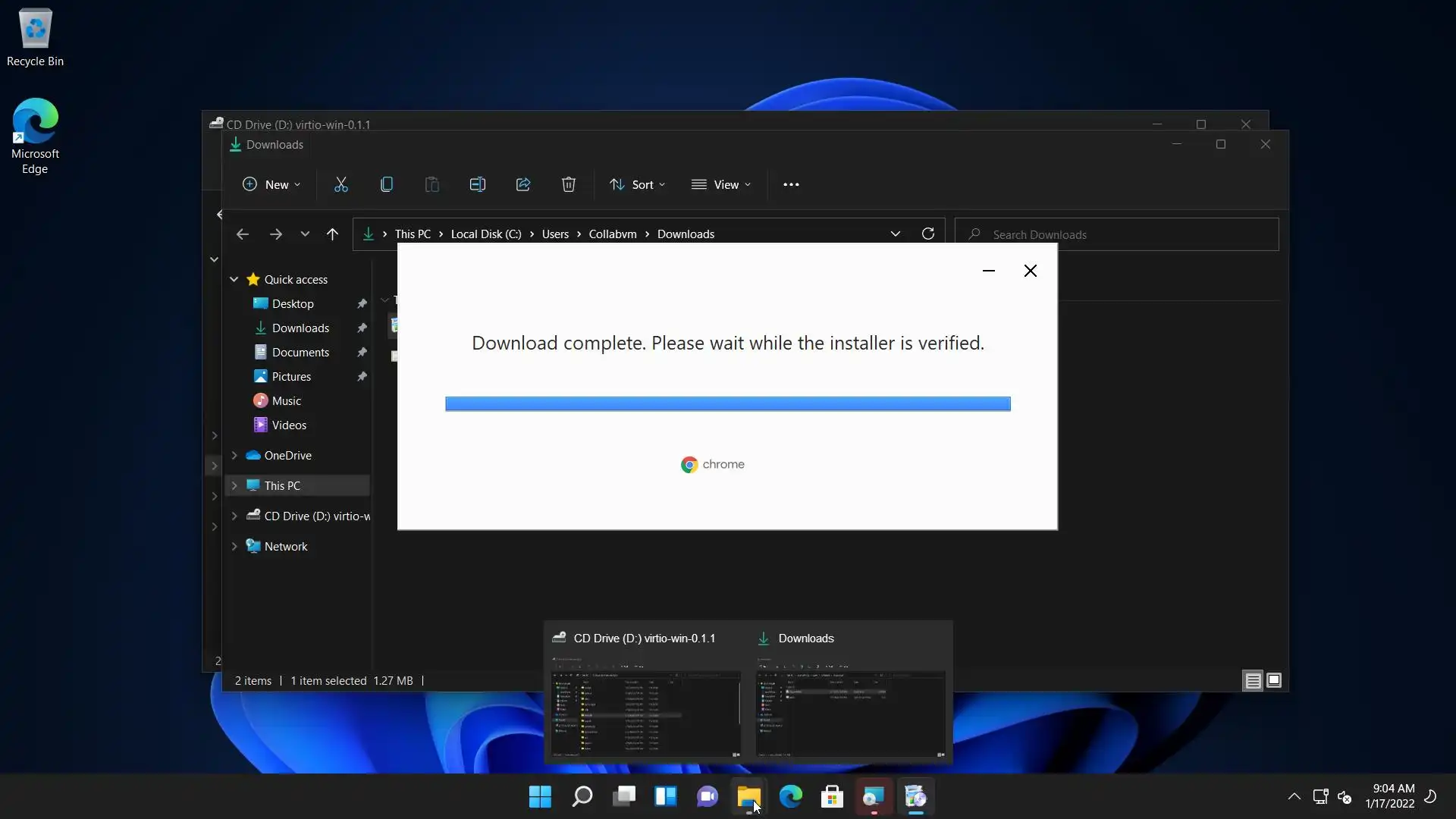Screen dimensions: 1456x819
Task: Click the Search Downloads field
Action: [x=1122, y=234]
